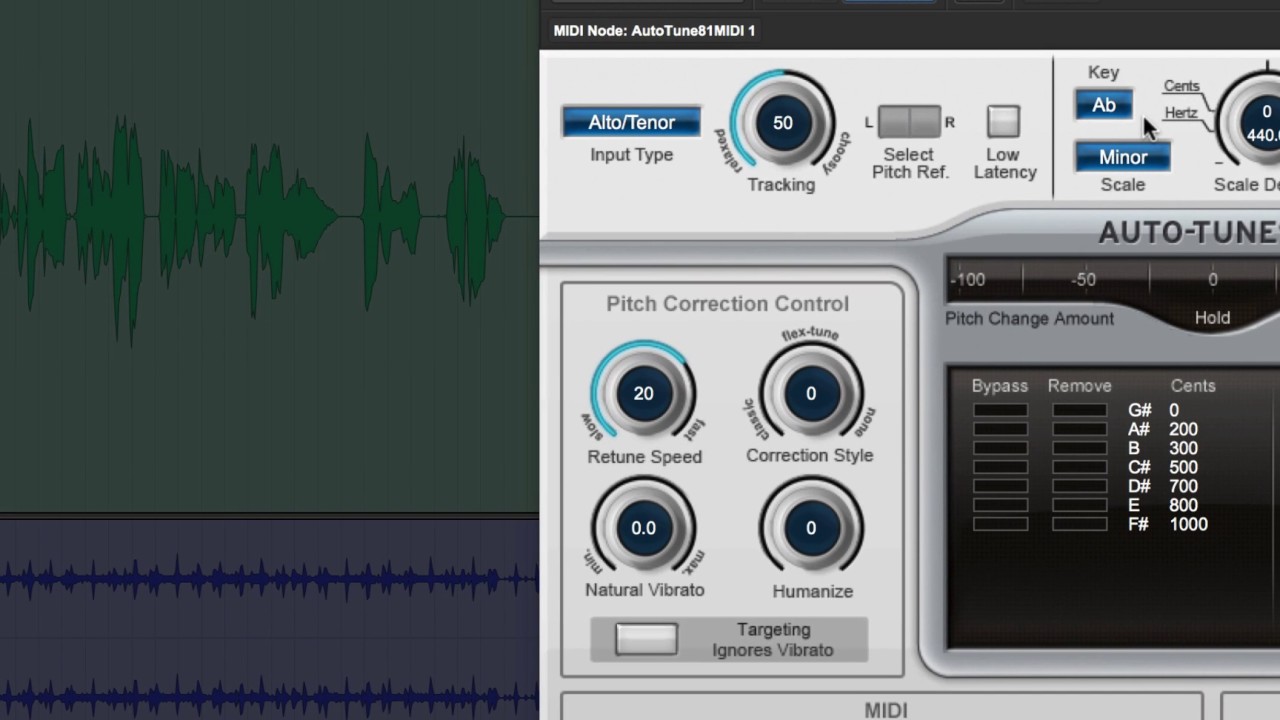1280x720 pixels.
Task: Toggle Remove for the B note
Action: 1079,448
